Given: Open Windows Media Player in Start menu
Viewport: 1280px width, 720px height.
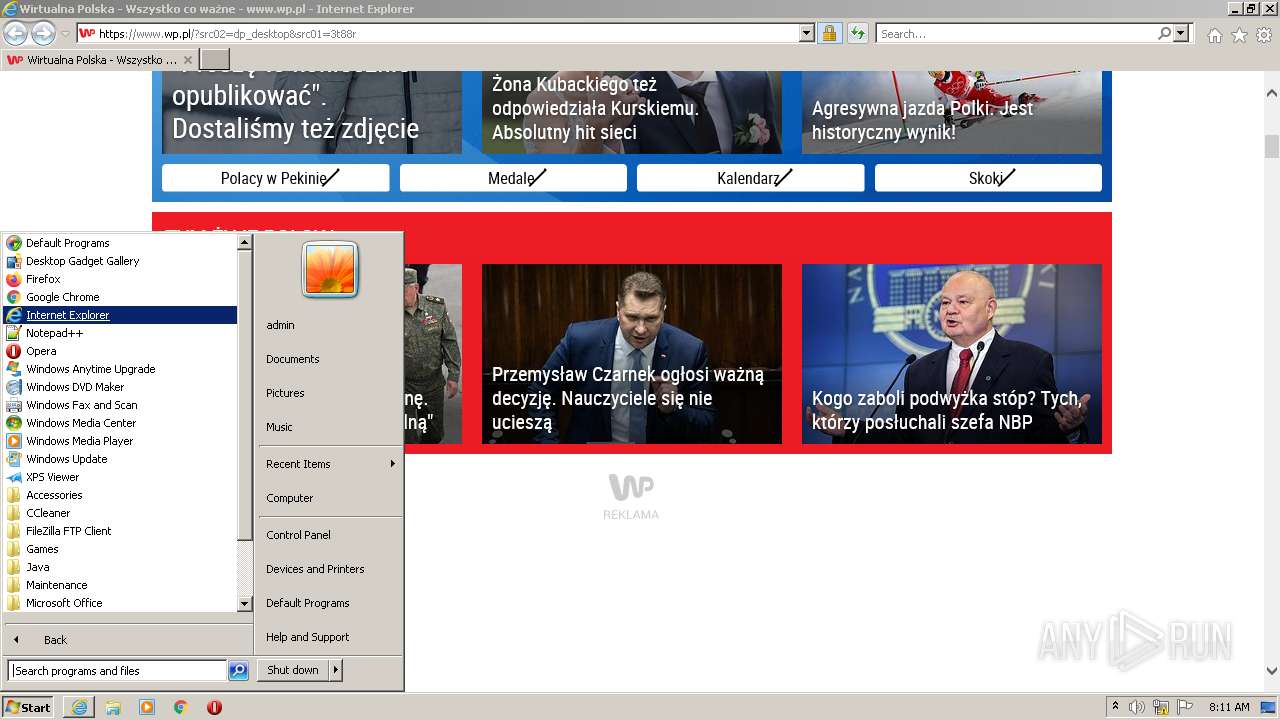Looking at the screenshot, I should click(79, 441).
